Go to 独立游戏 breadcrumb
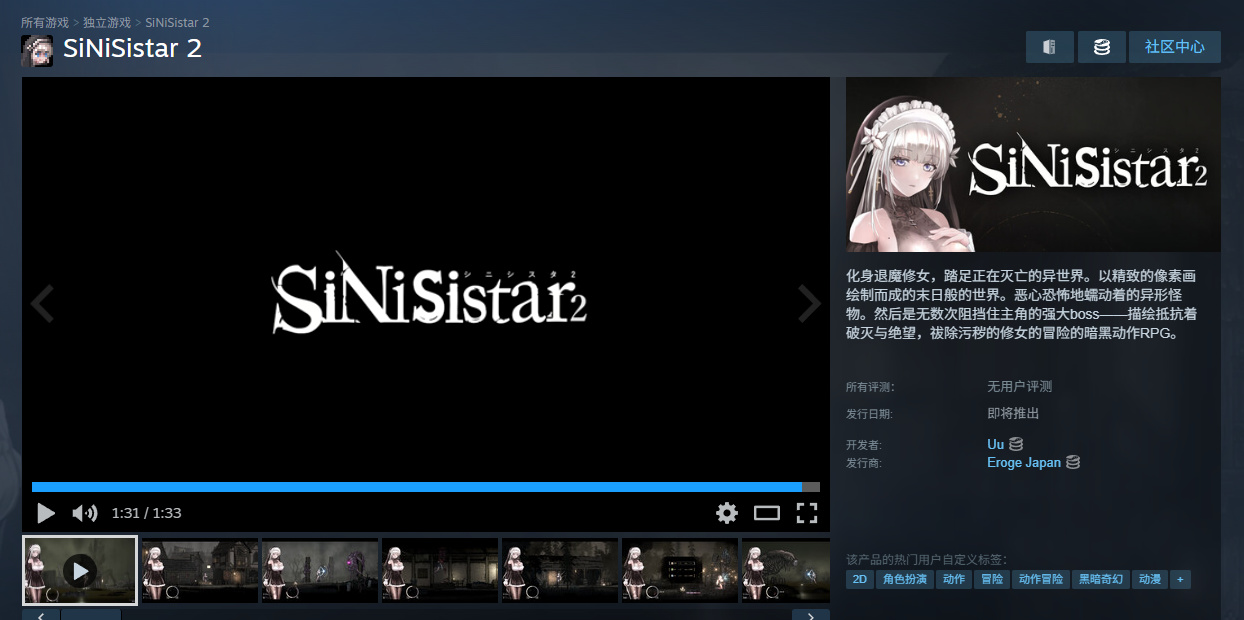 [107, 22]
